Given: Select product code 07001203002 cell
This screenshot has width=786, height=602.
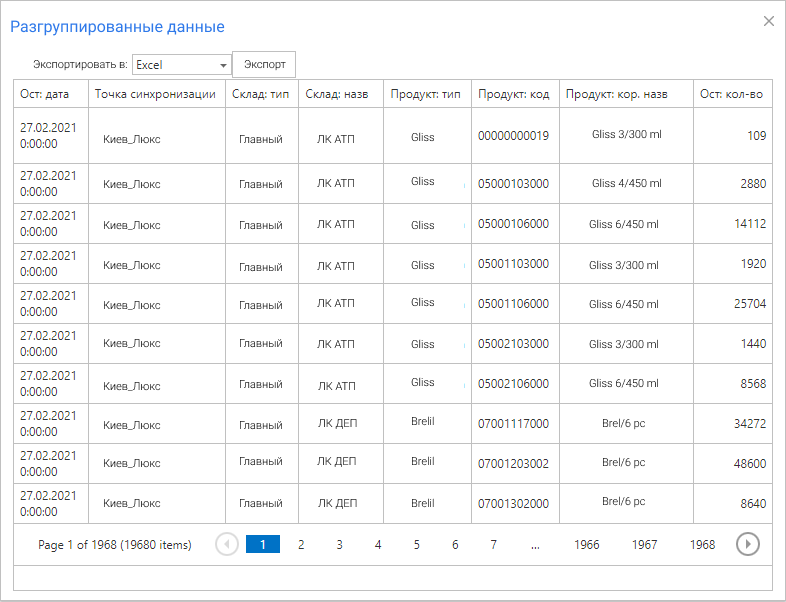Looking at the screenshot, I should [x=515, y=464].
